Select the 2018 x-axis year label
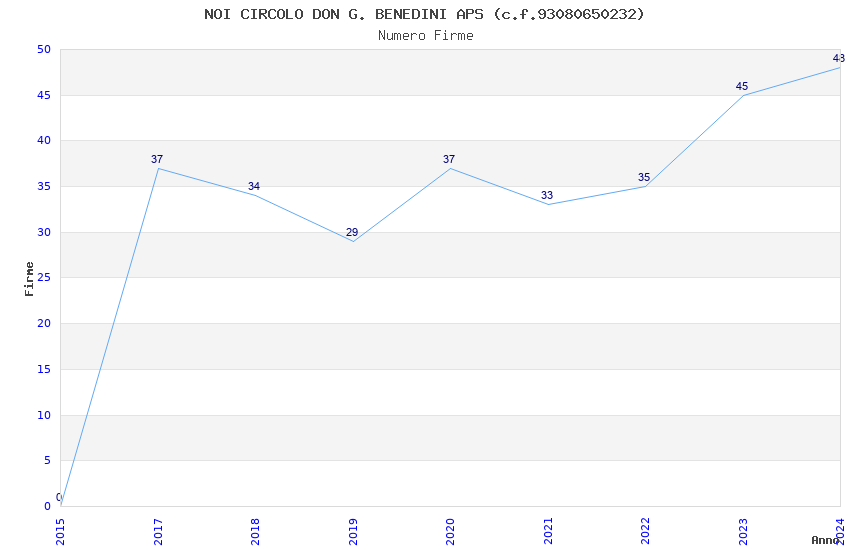The width and height of the screenshot is (850, 550). pyautogui.click(x=255, y=532)
